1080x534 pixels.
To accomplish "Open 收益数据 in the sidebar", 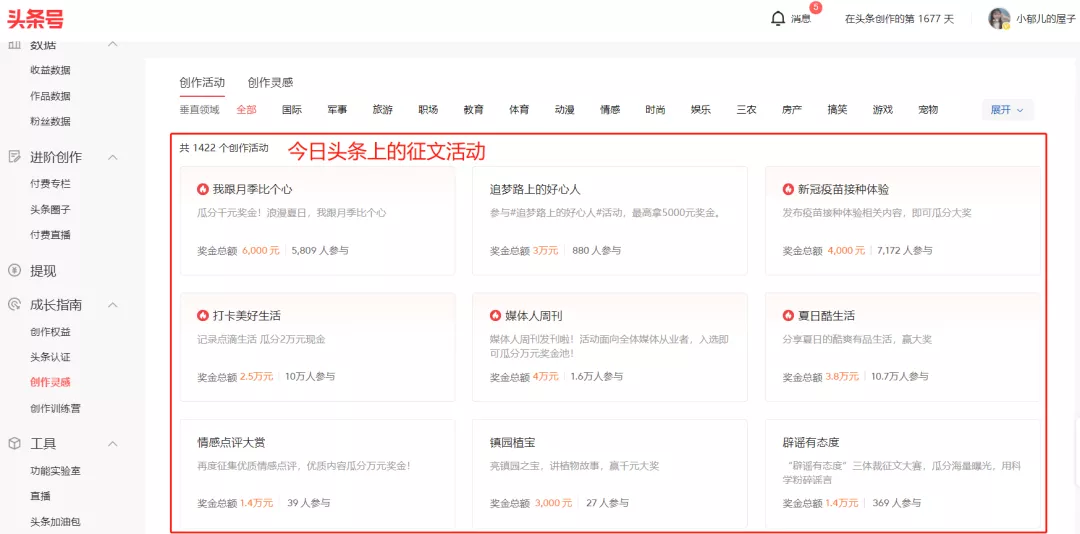I will [x=50, y=70].
